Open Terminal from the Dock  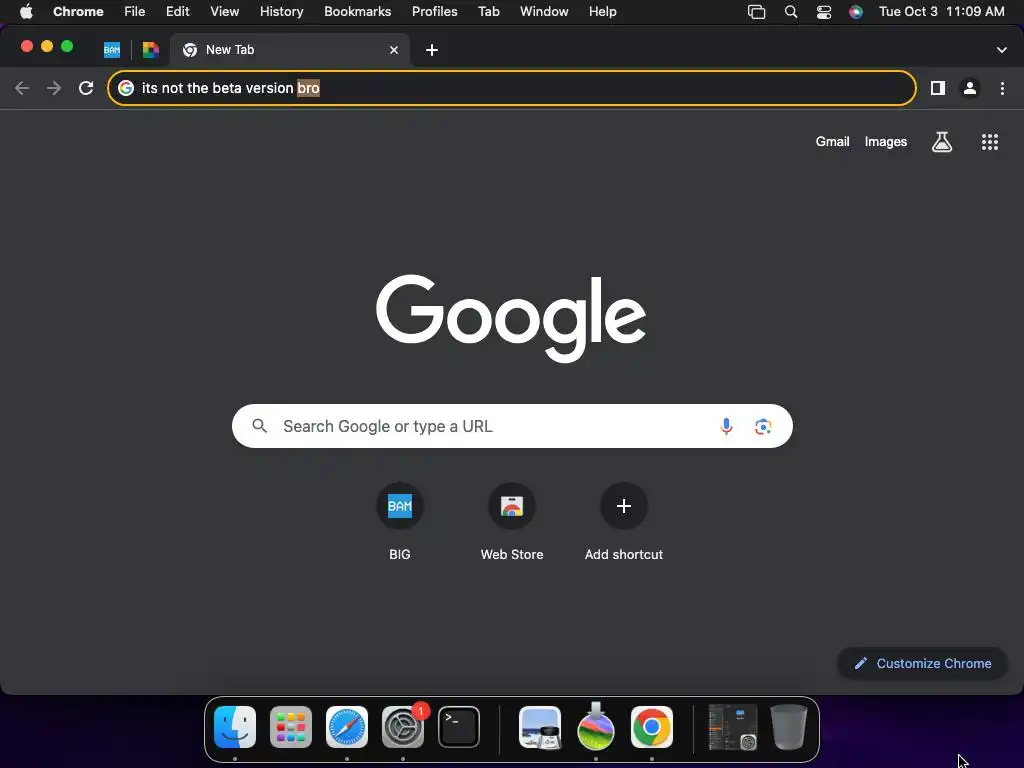458,727
